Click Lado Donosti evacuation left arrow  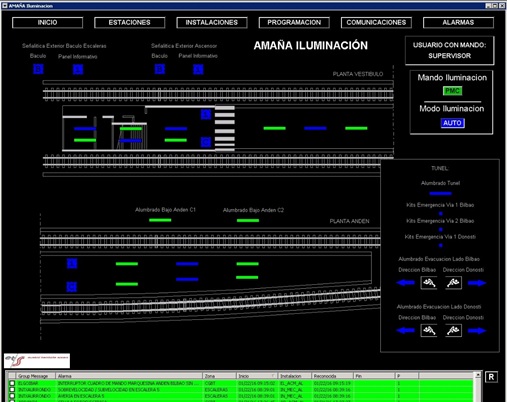406,331
